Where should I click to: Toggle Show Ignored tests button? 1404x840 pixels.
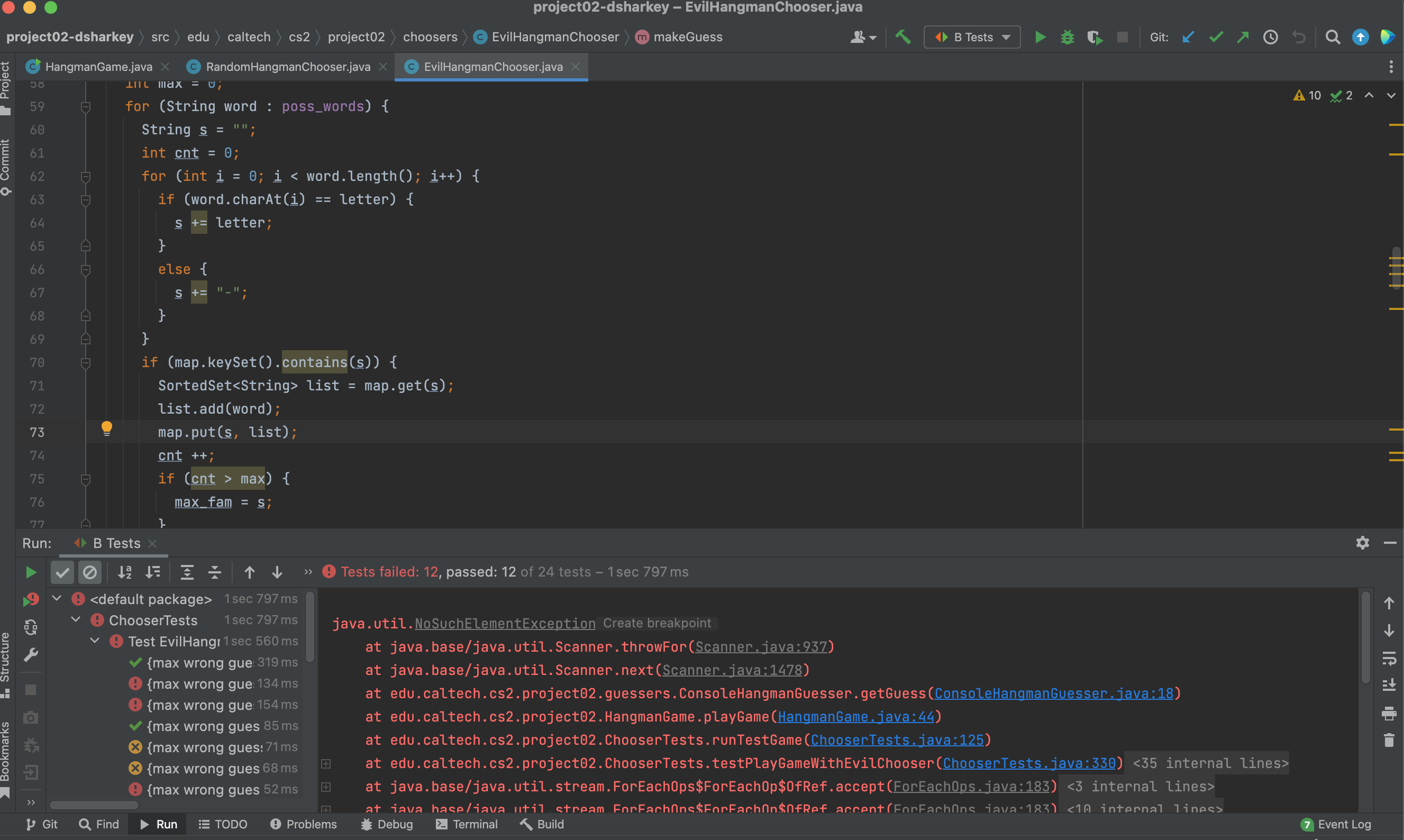(90, 572)
